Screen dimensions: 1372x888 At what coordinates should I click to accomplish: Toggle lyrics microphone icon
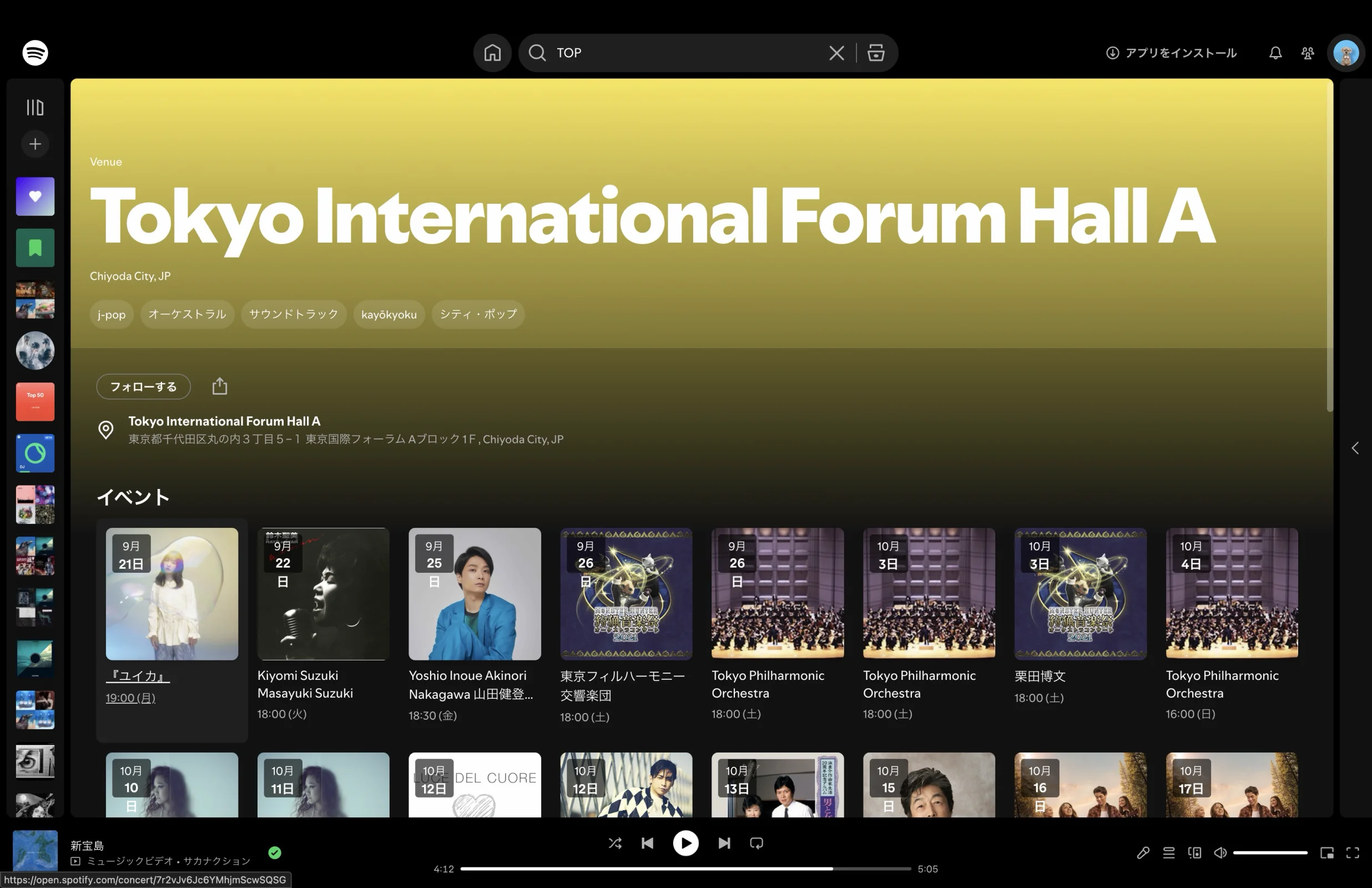1143,853
